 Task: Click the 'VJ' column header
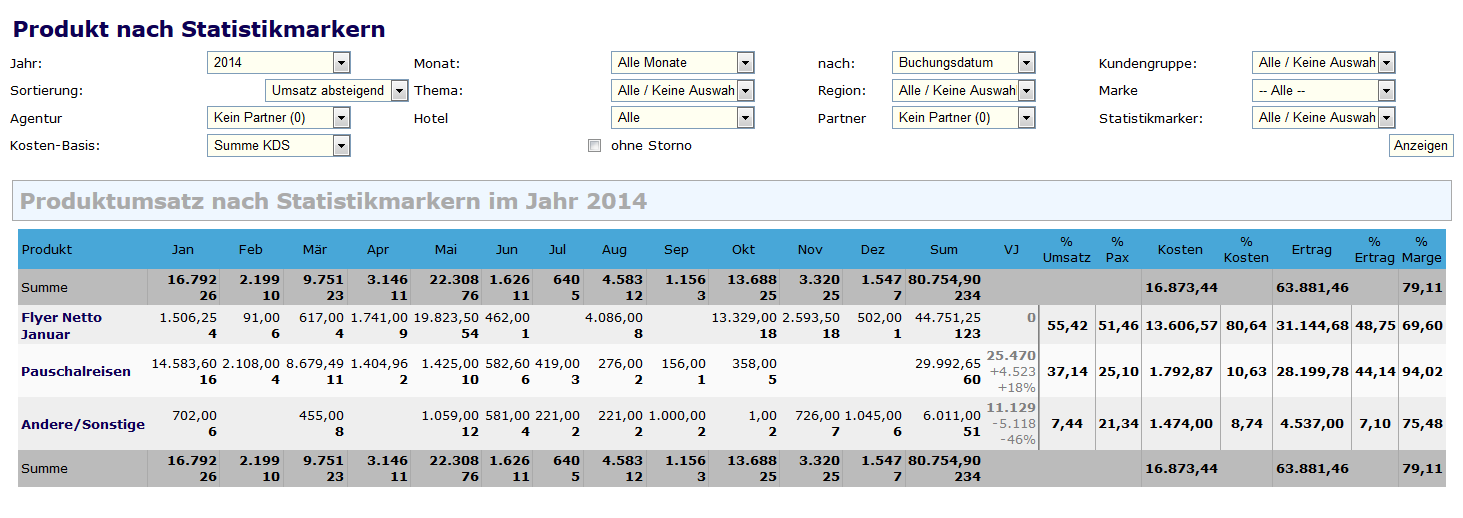1012,249
